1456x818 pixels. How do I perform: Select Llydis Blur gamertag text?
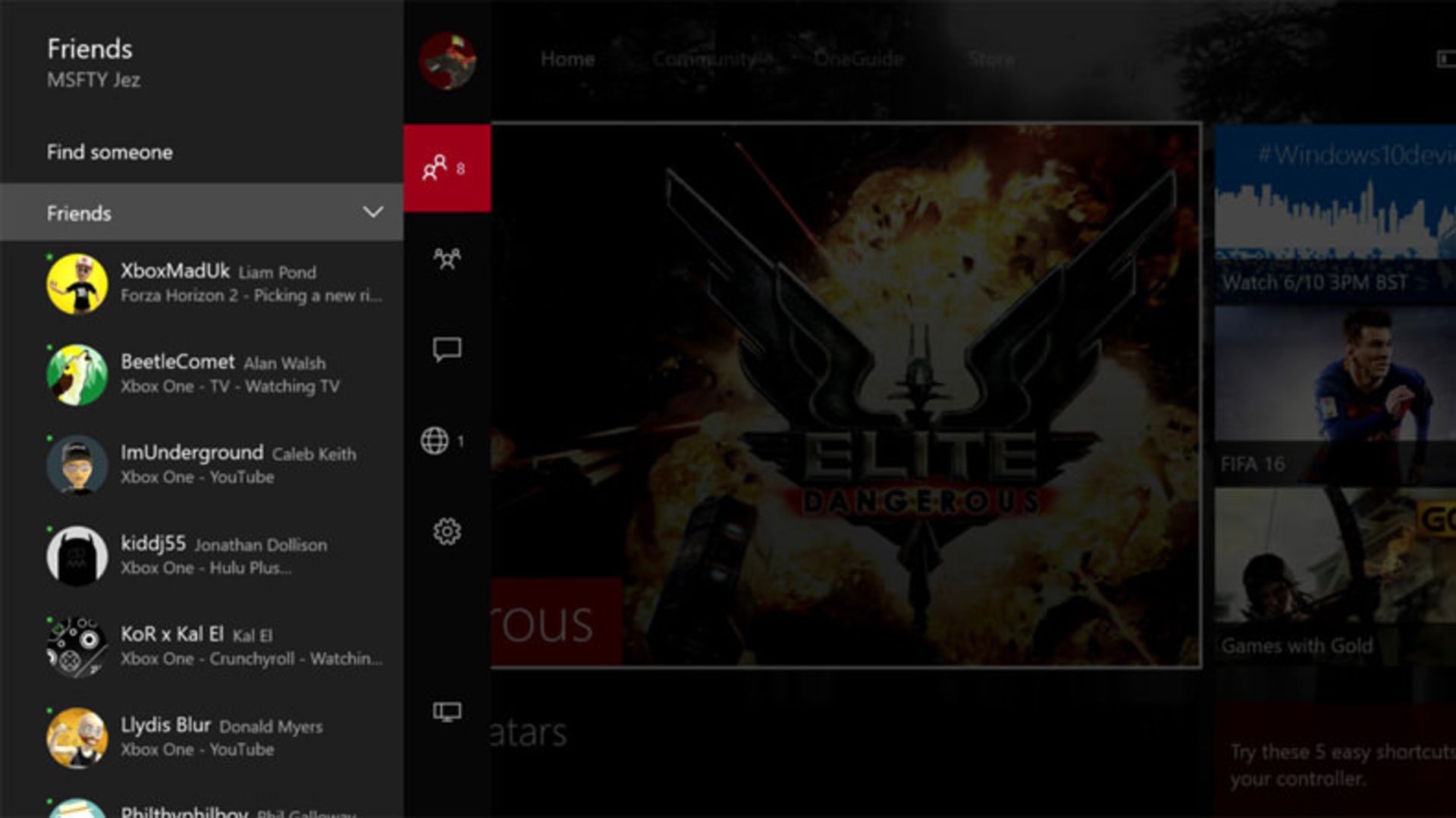tap(165, 726)
